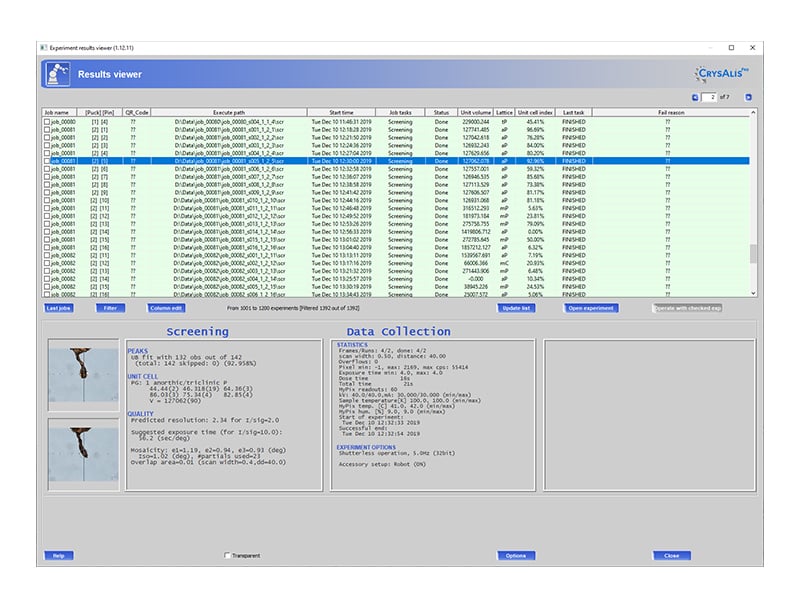Image resolution: width=800 pixels, height=610 pixels.
Task: Select the highlighted job_00081_s005_1_2_5.scr row
Action: pyautogui.click(x=396, y=161)
